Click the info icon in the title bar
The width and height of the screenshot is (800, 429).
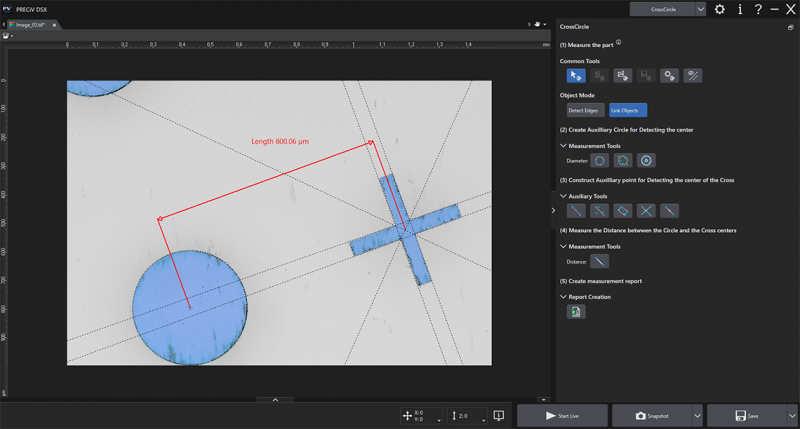740,9
